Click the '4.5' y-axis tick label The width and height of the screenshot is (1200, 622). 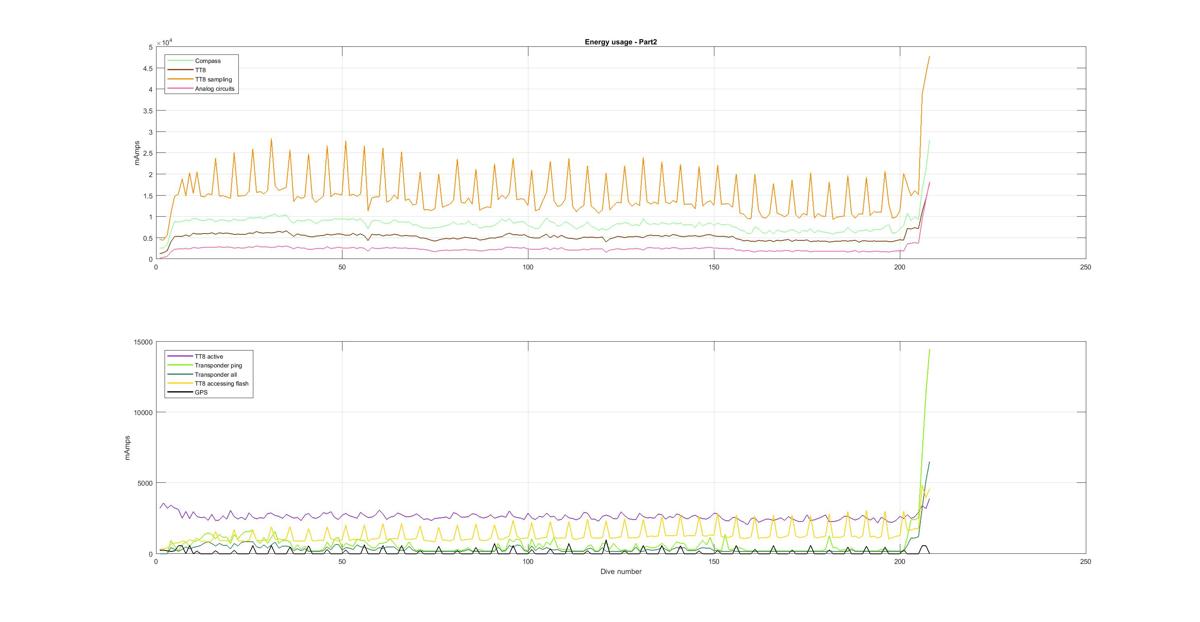[x=147, y=68]
